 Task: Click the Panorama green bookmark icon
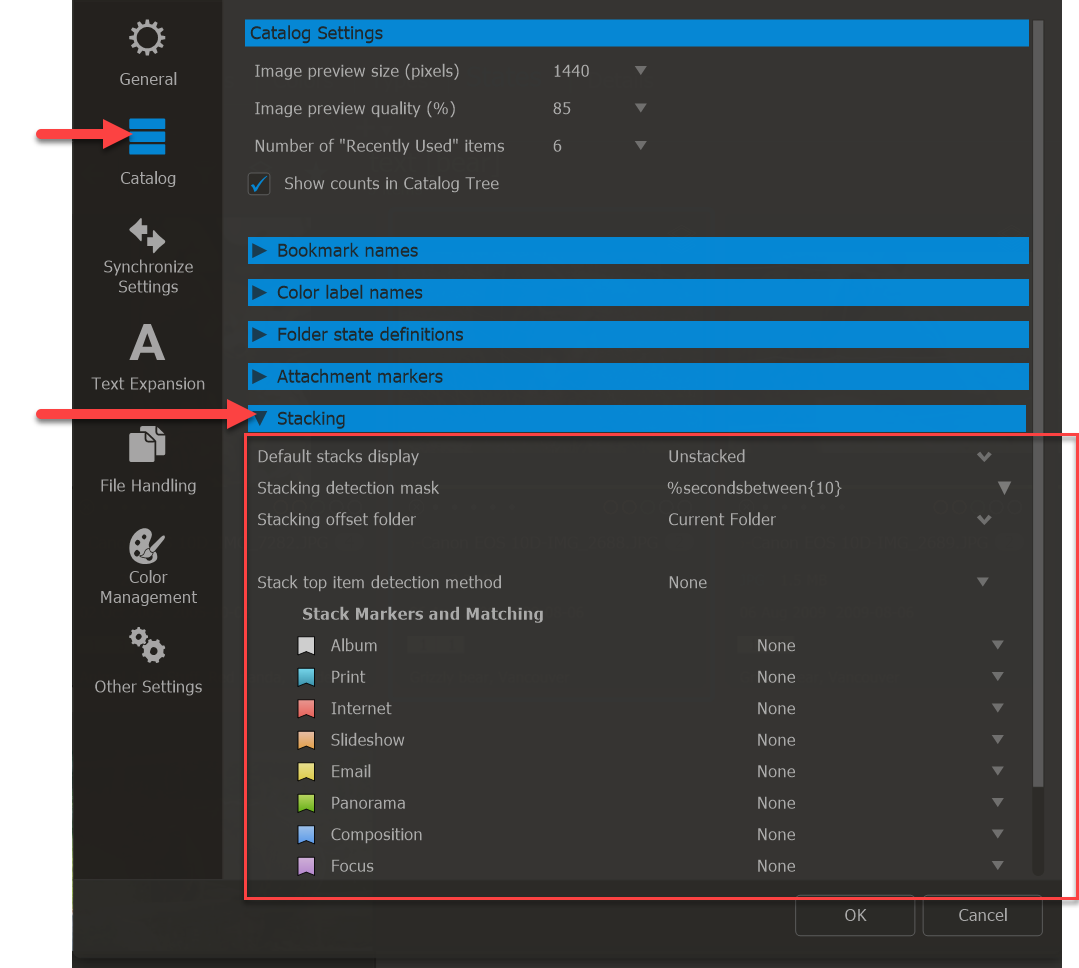(x=306, y=803)
